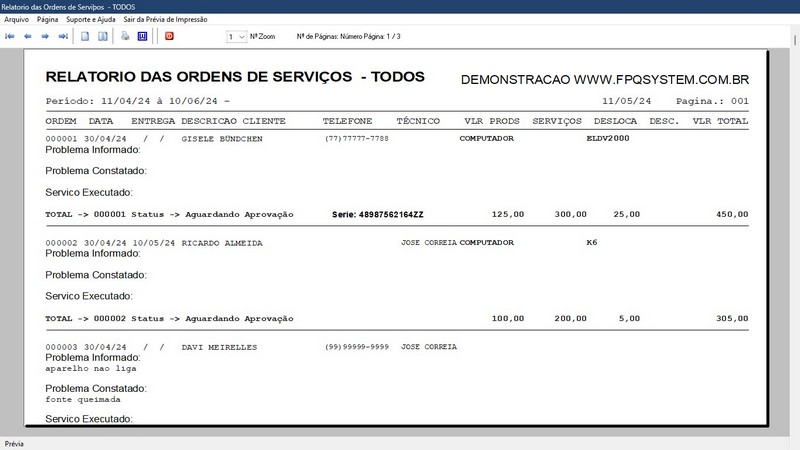Go to the first page arrow icon

coord(10,36)
